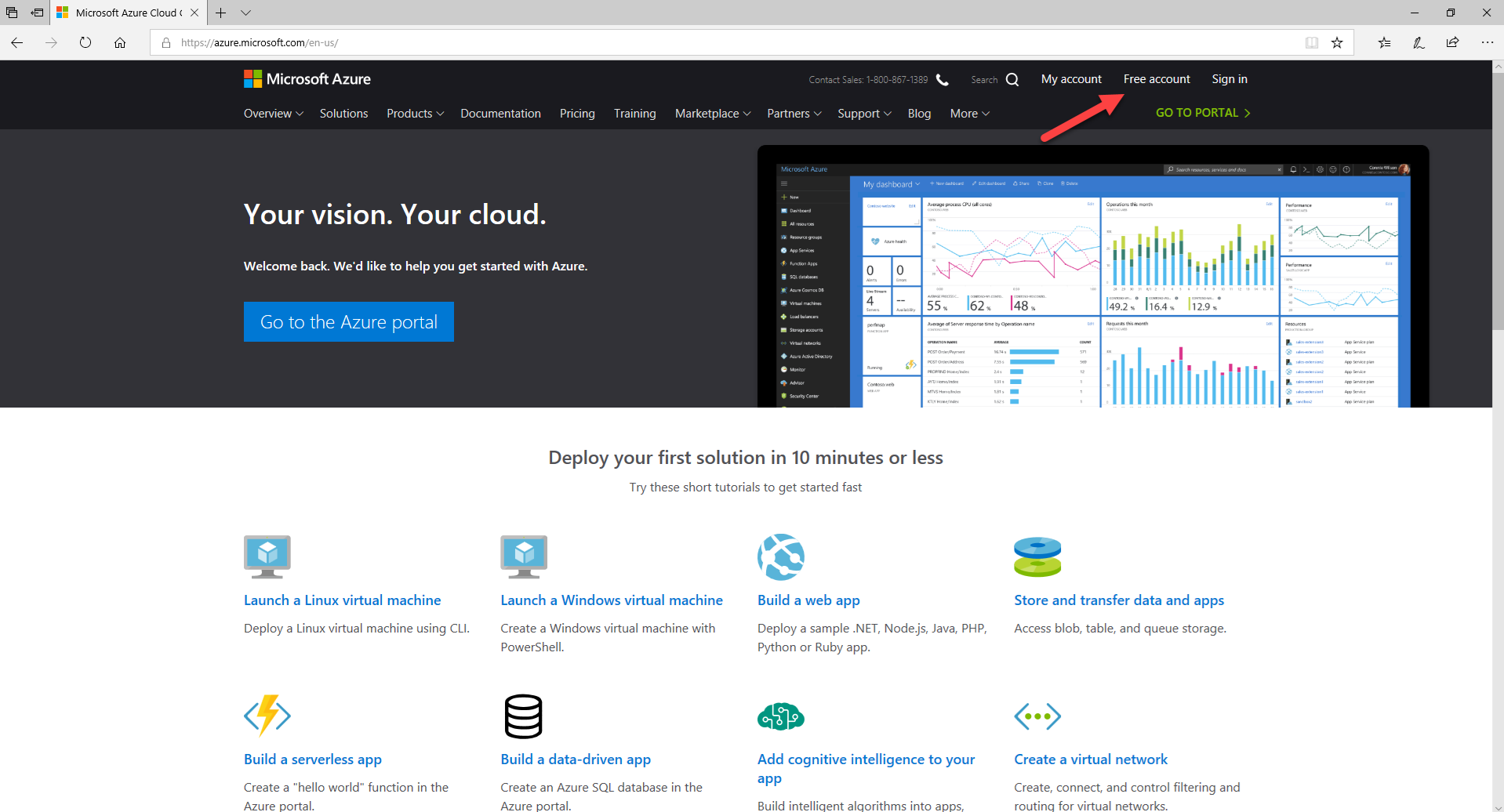Open Add cognitive intelligence to your app link
The width and height of the screenshot is (1504, 812).
pyautogui.click(x=866, y=769)
